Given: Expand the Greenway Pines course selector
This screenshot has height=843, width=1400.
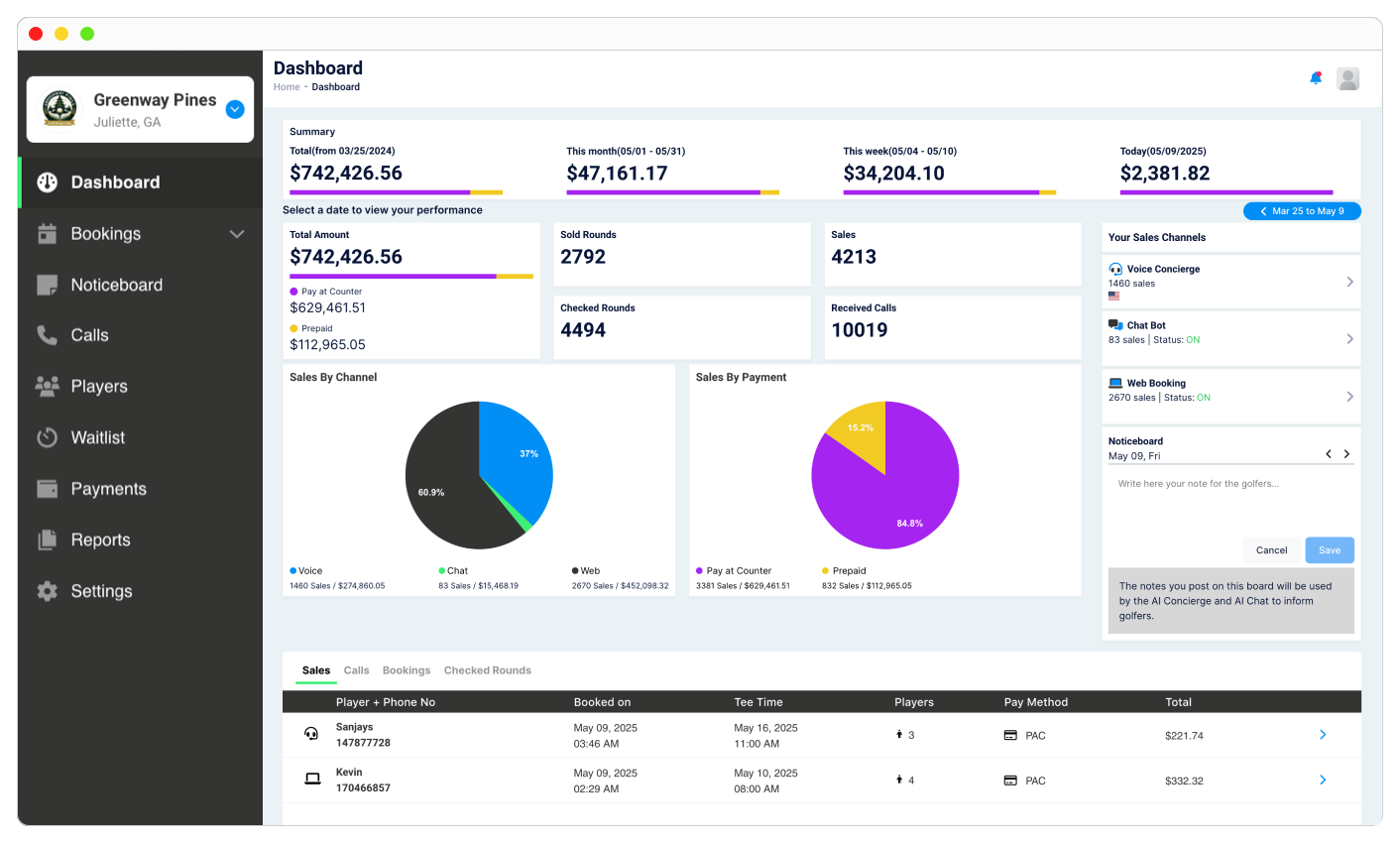Looking at the screenshot, I should (235, 109).
